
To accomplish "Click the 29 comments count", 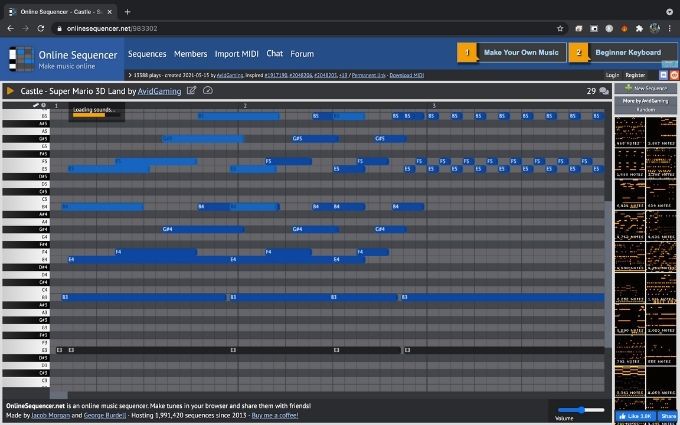I will (x=591, y=91).
